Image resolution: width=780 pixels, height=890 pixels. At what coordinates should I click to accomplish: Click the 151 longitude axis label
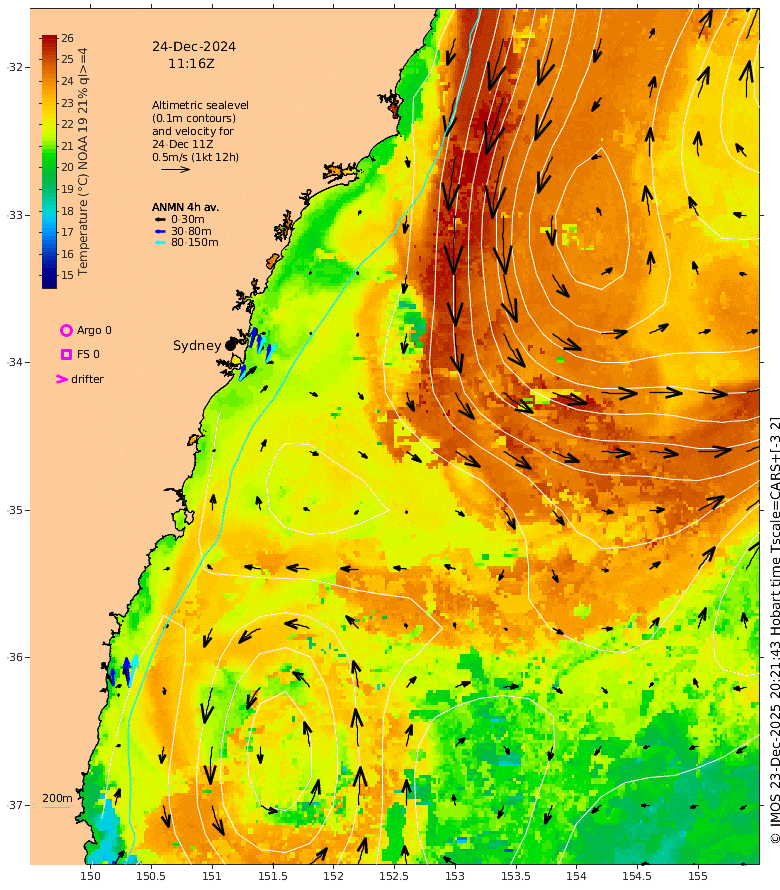(212, 876)
